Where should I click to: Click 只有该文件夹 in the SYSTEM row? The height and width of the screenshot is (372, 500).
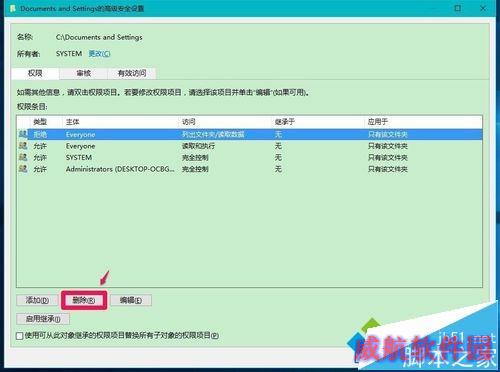[x=388, y=157]
